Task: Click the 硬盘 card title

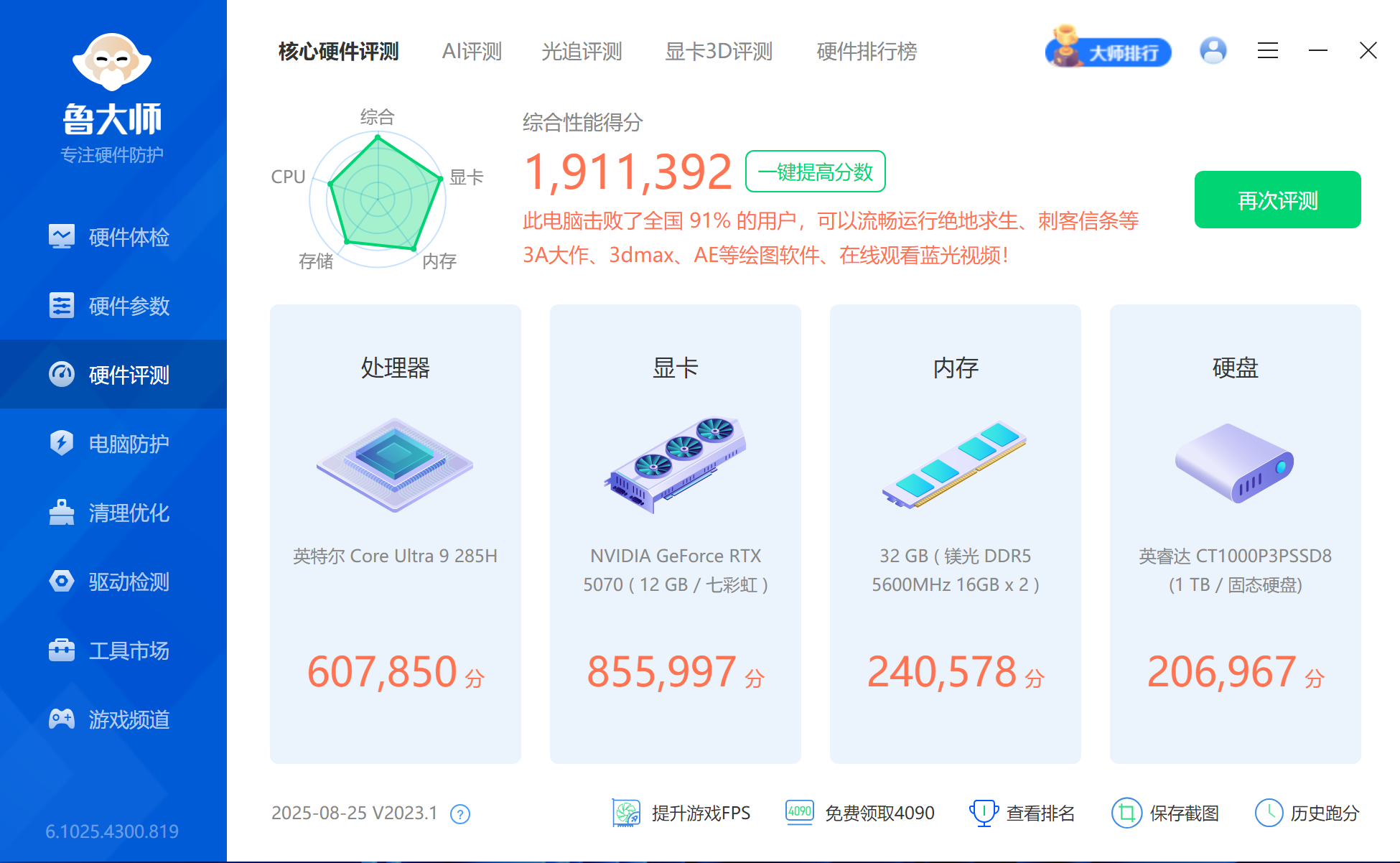Action: [1236, 368]
